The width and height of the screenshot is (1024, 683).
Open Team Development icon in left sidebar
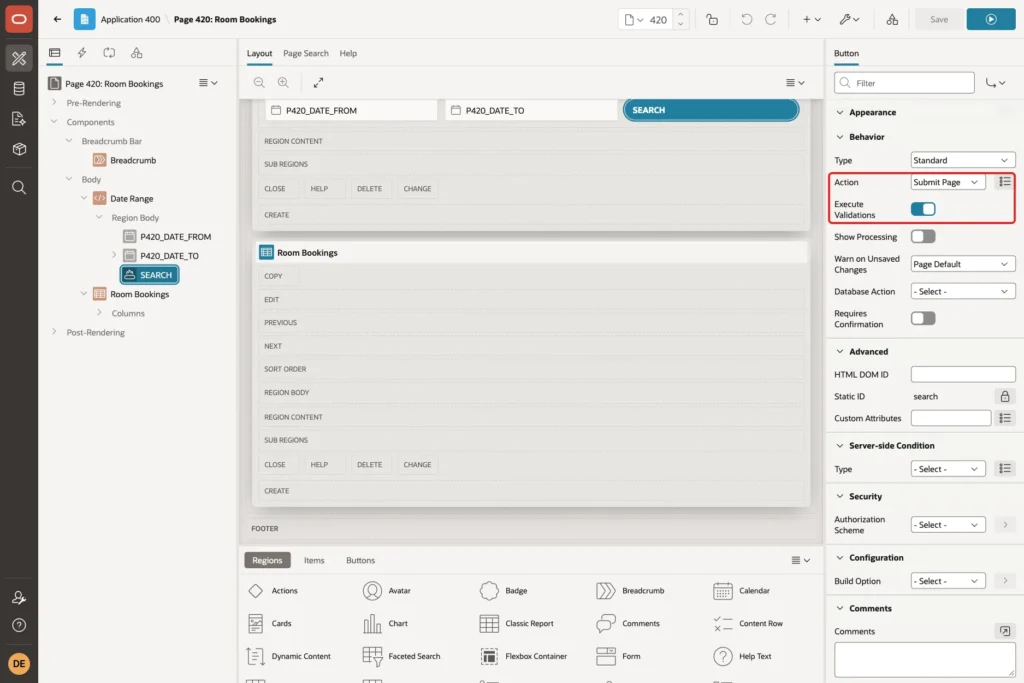[x=19, y=119]
